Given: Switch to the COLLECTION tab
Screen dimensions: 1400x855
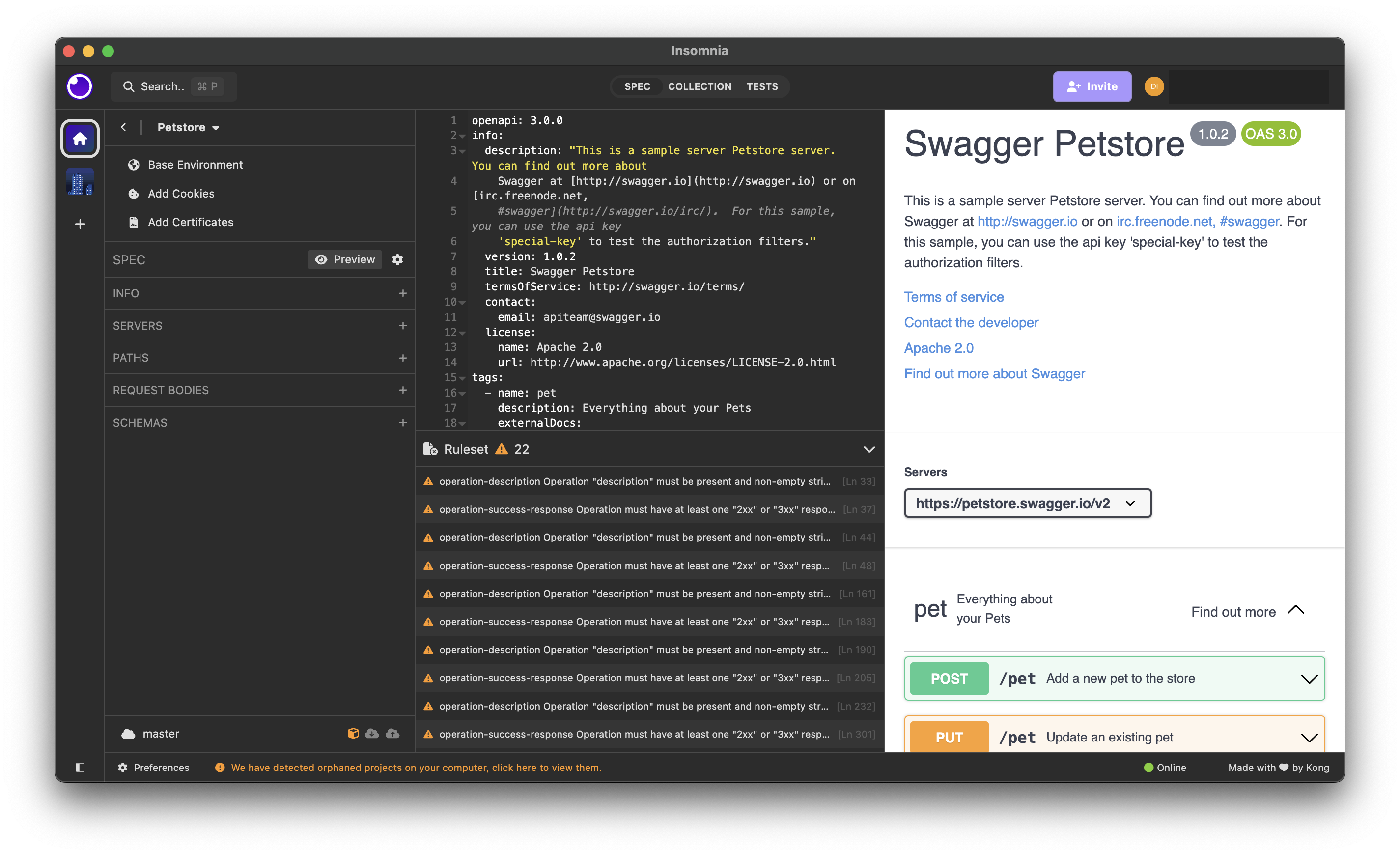Looking at the screenshot, I should pos(700,86).
